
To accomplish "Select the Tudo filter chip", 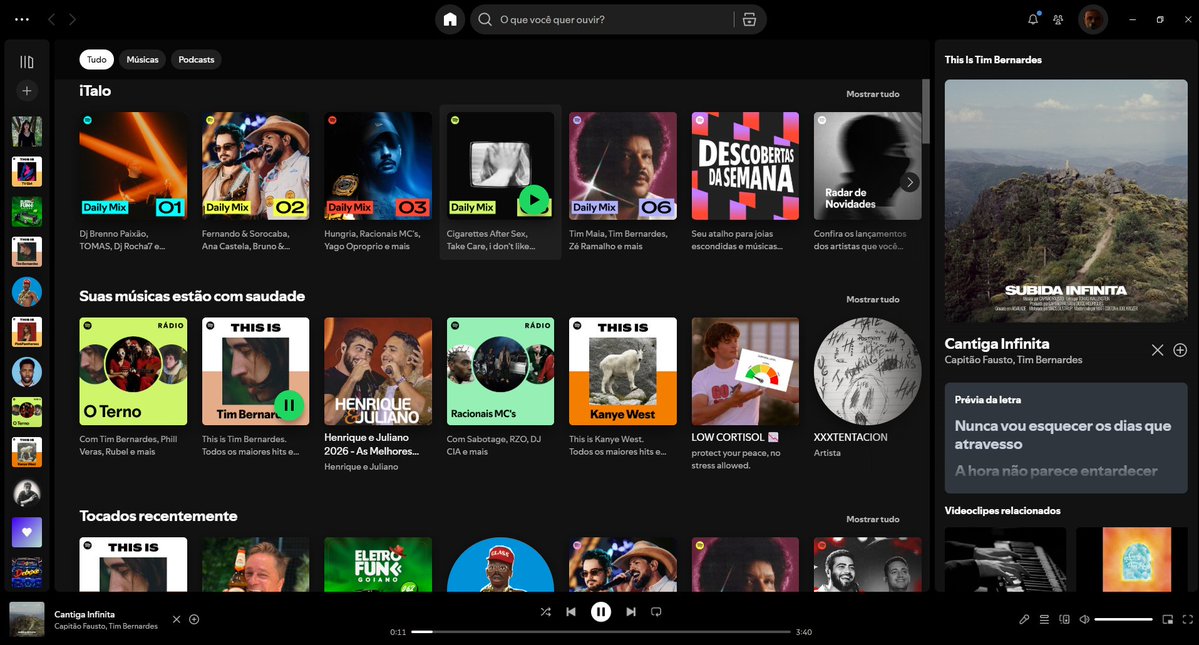I will pos(96,60).
